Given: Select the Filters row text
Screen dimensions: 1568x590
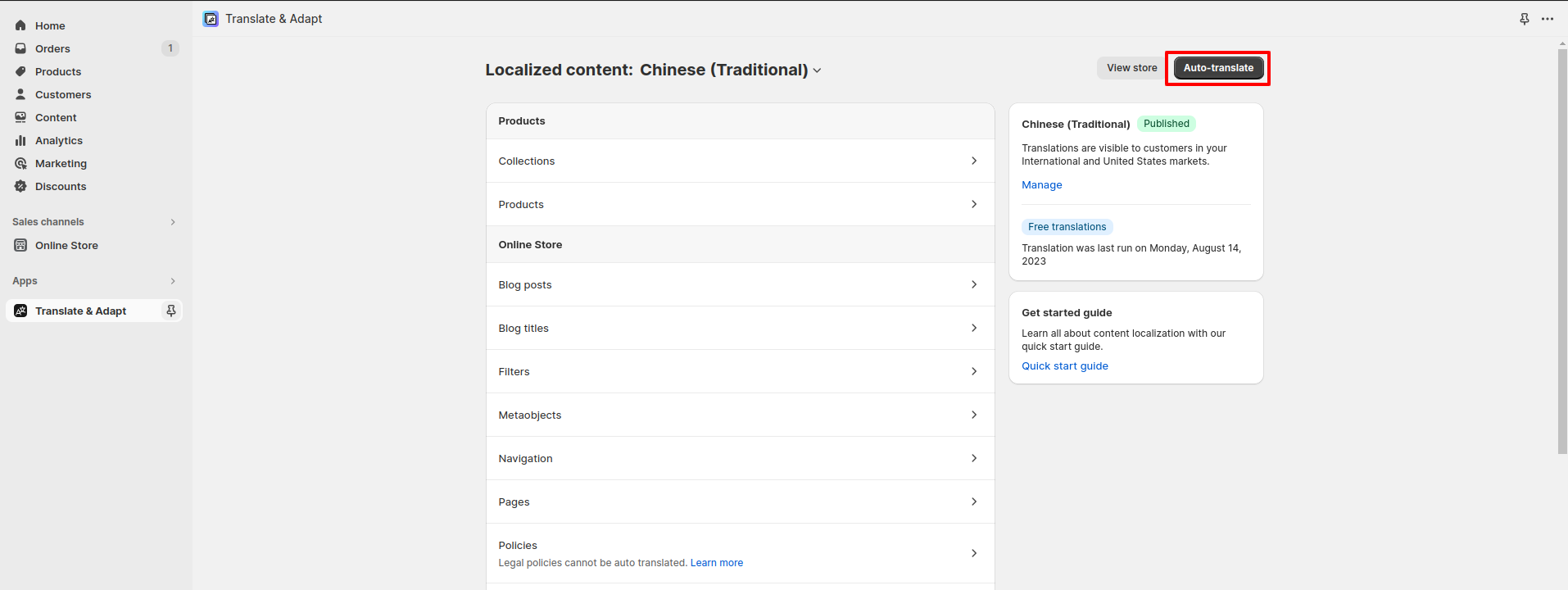Looking at the screenshot, I should pos(514,372).
